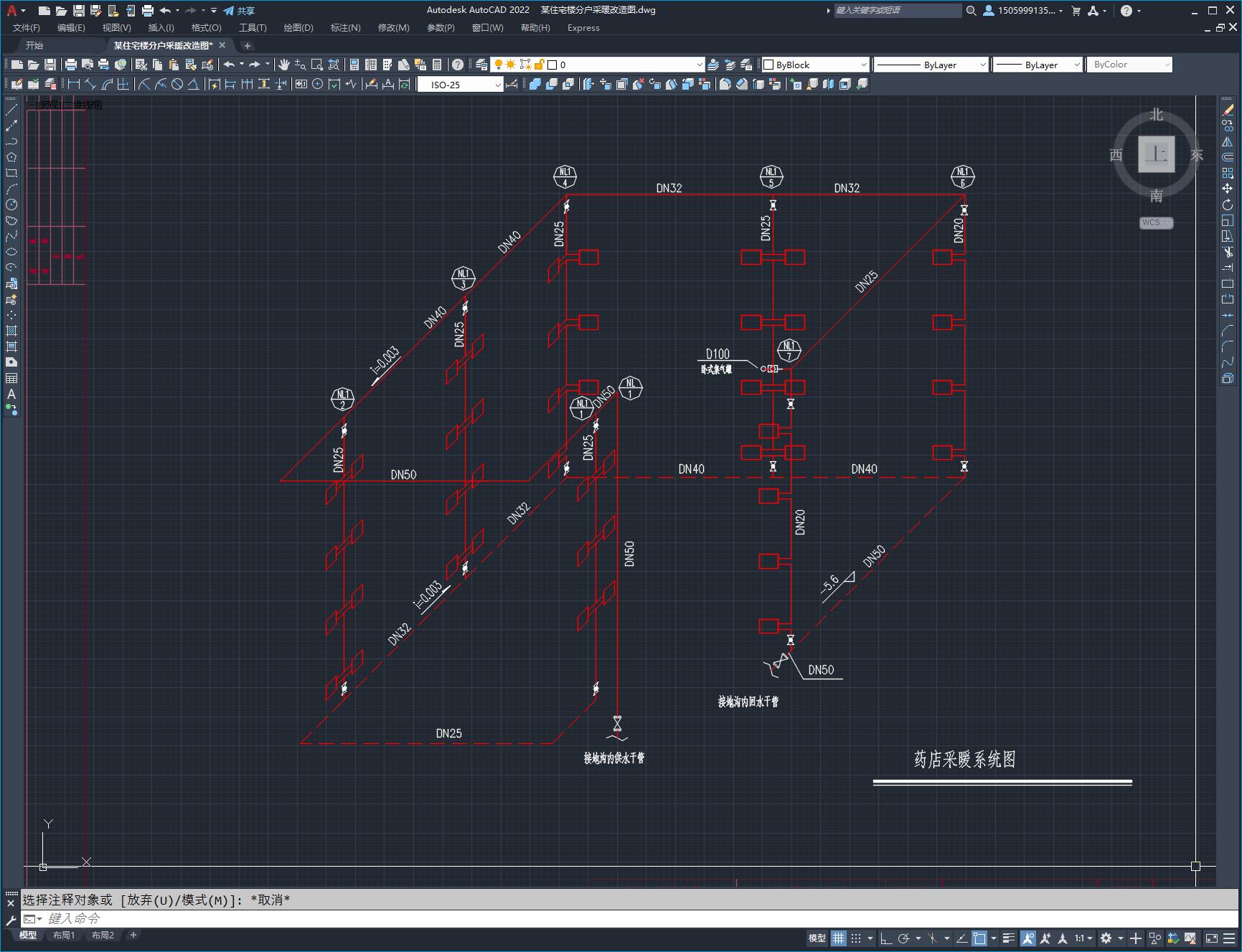
Task: Toggle polar tracking in status bar
Action: pos(904,938)
